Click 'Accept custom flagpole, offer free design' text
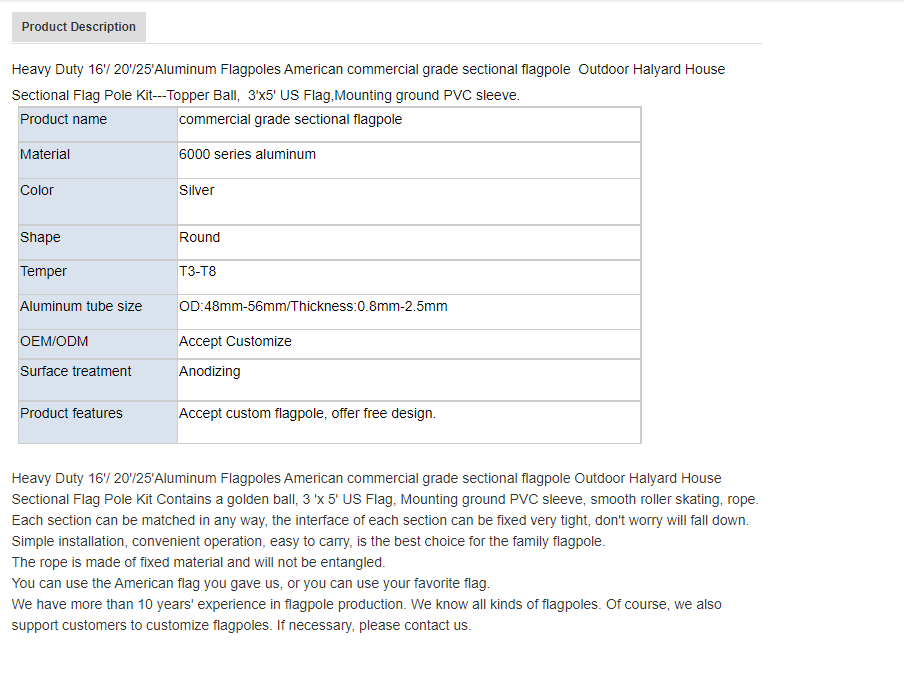This screenshot has height=676, width=904. point(307,414)
